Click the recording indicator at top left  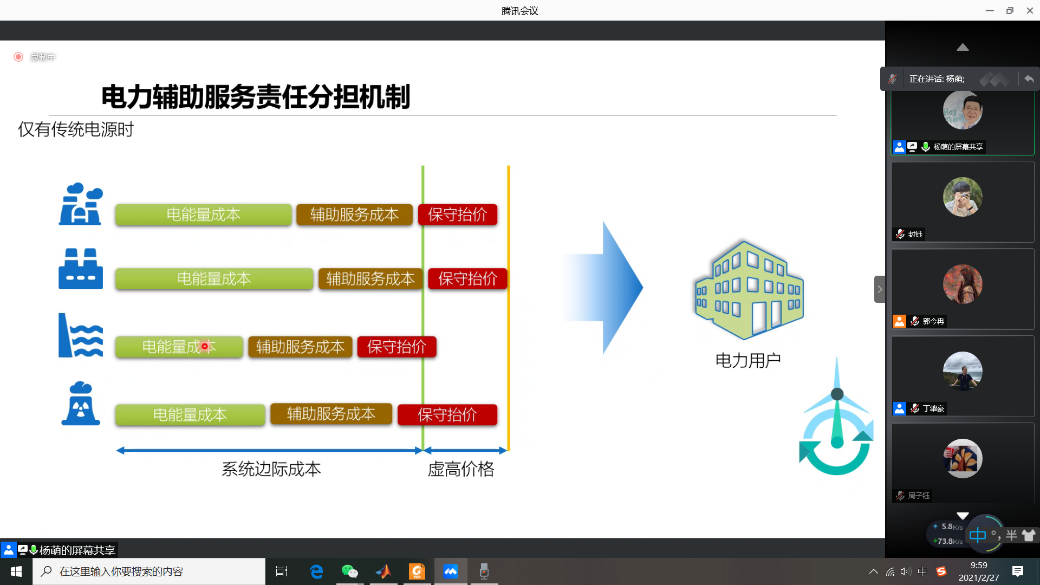[18, 57]
